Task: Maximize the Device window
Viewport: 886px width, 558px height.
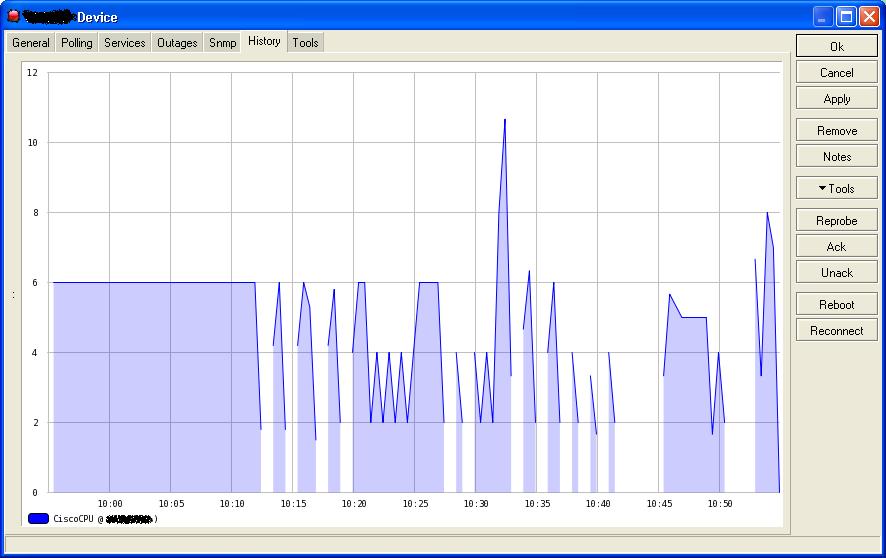Action: [846, 16]
